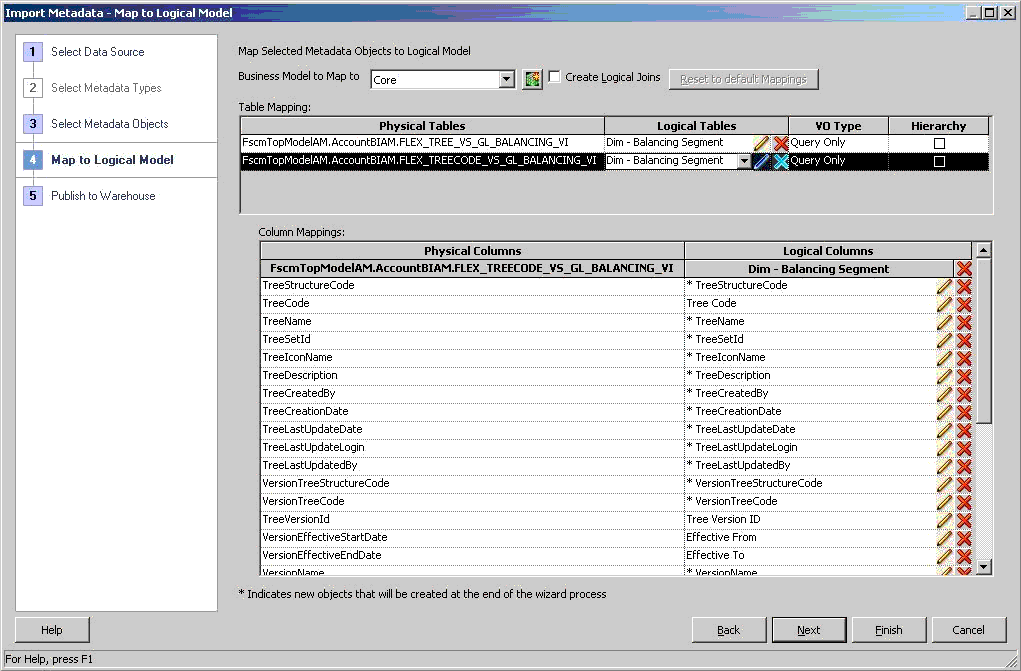This screenshot has width=1021, height=671.
Task: Delete the TreeName column mapping
Action: tap(964, 322)
